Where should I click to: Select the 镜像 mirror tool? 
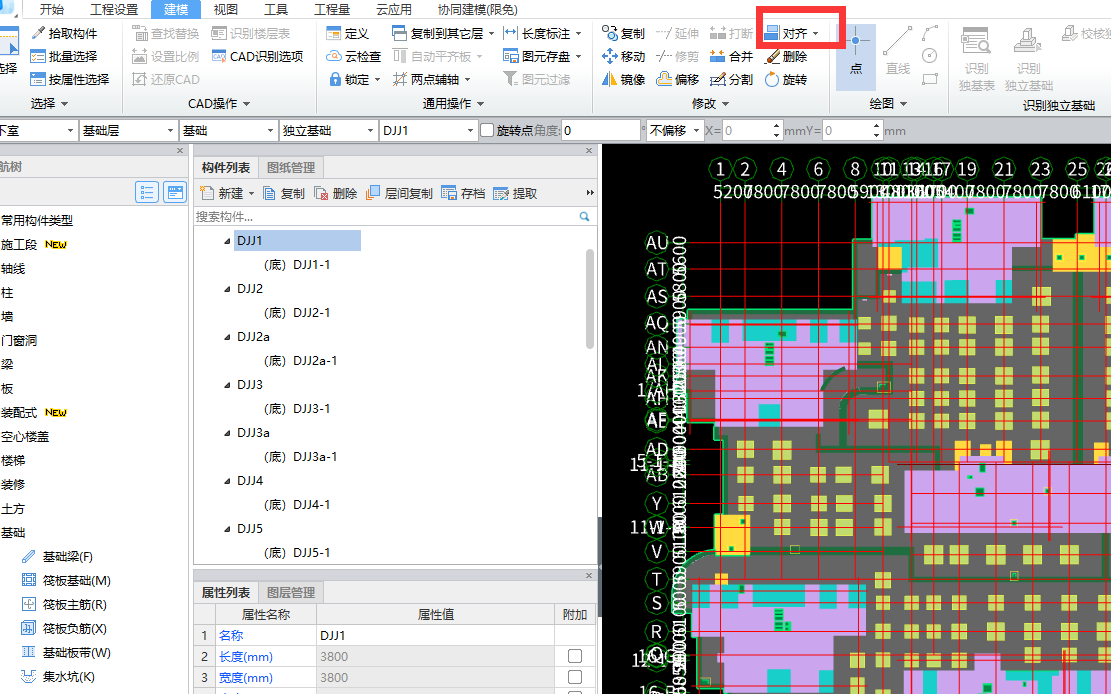tap(624, 79)
